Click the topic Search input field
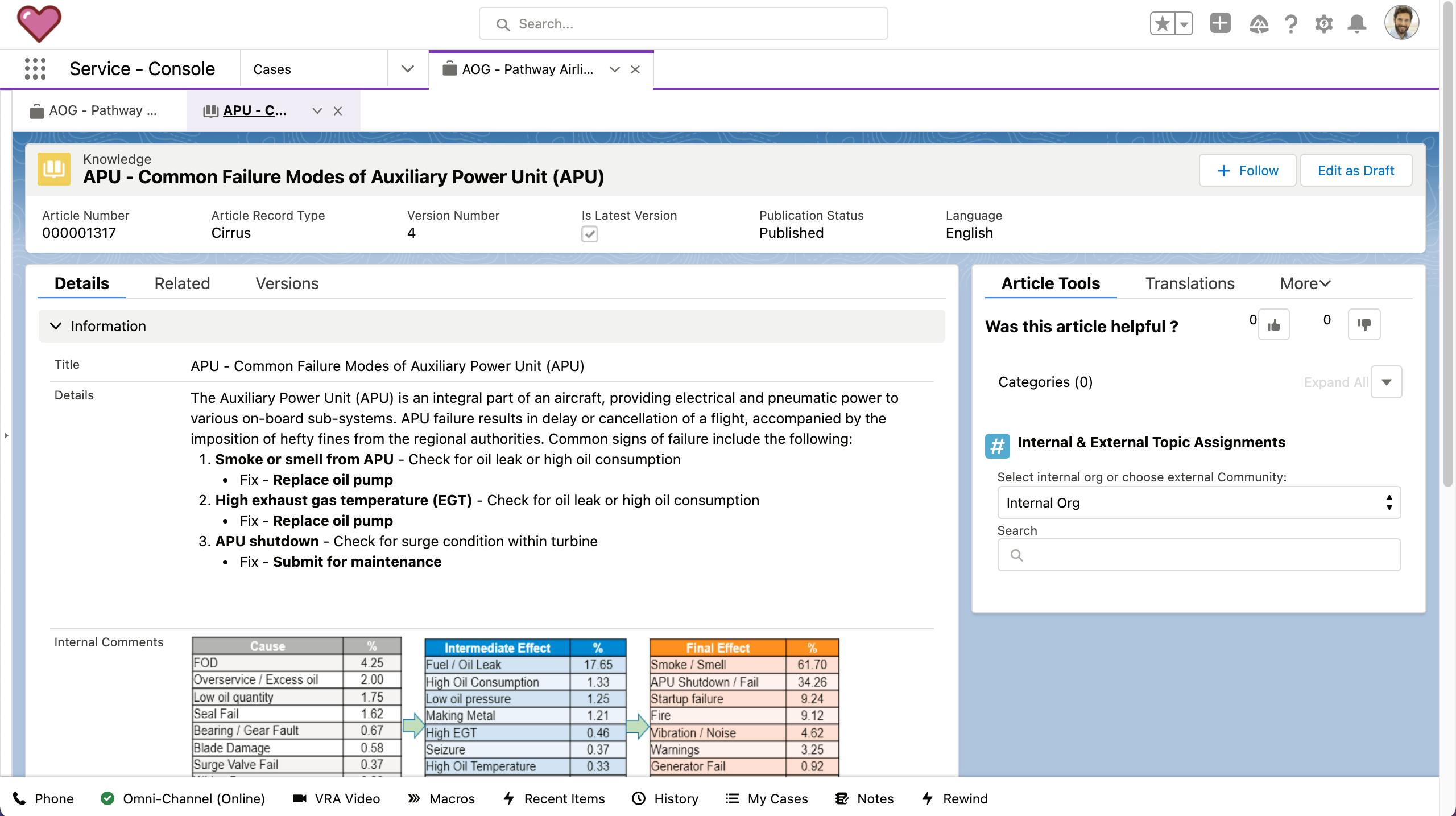 pyautogui.click(x=1198, y=555)
